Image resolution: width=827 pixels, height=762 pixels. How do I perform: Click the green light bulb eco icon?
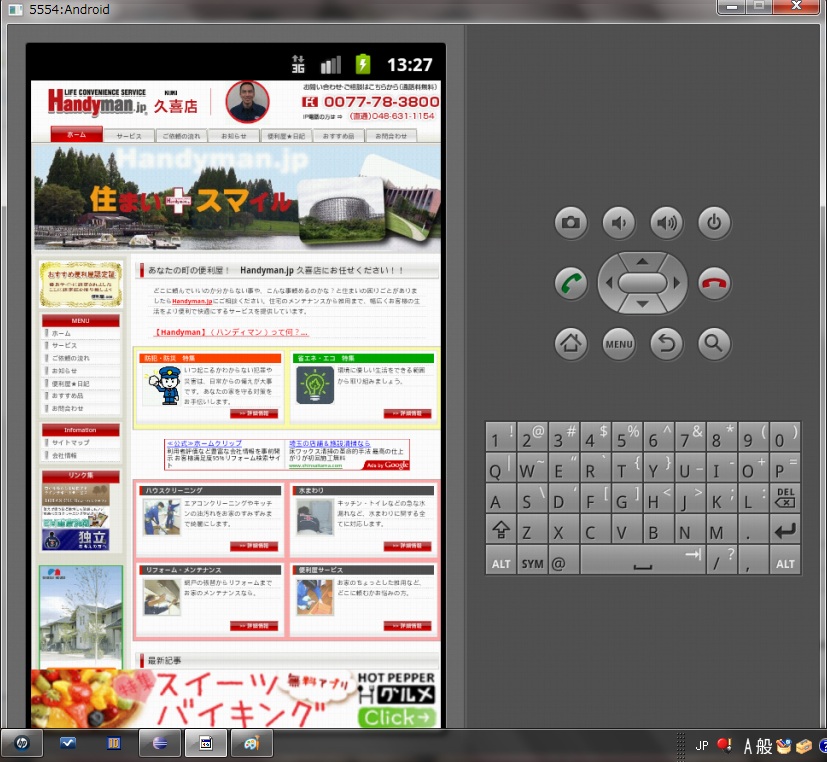pos(315,385)
